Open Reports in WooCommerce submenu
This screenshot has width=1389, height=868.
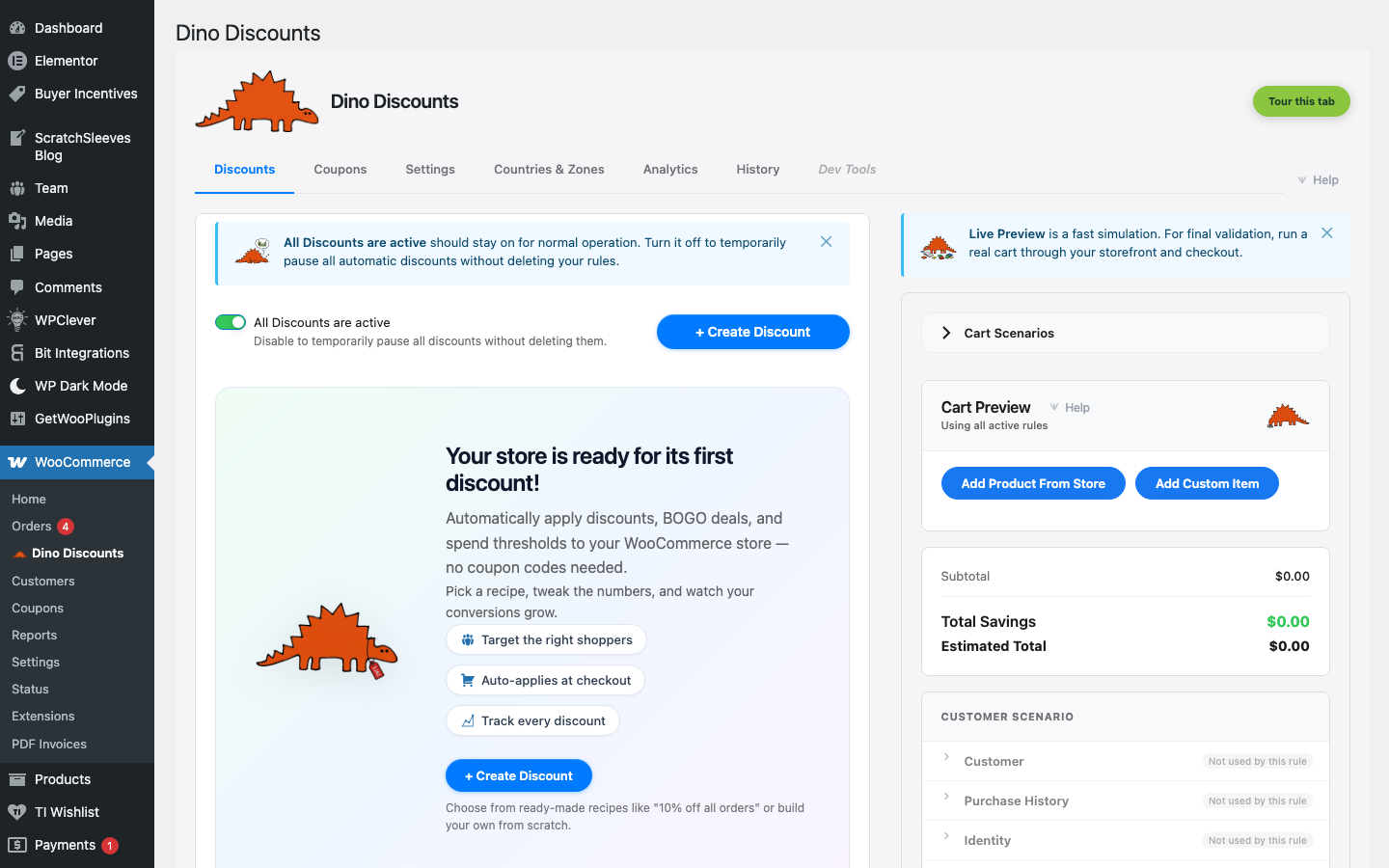[x=35, y=635]
